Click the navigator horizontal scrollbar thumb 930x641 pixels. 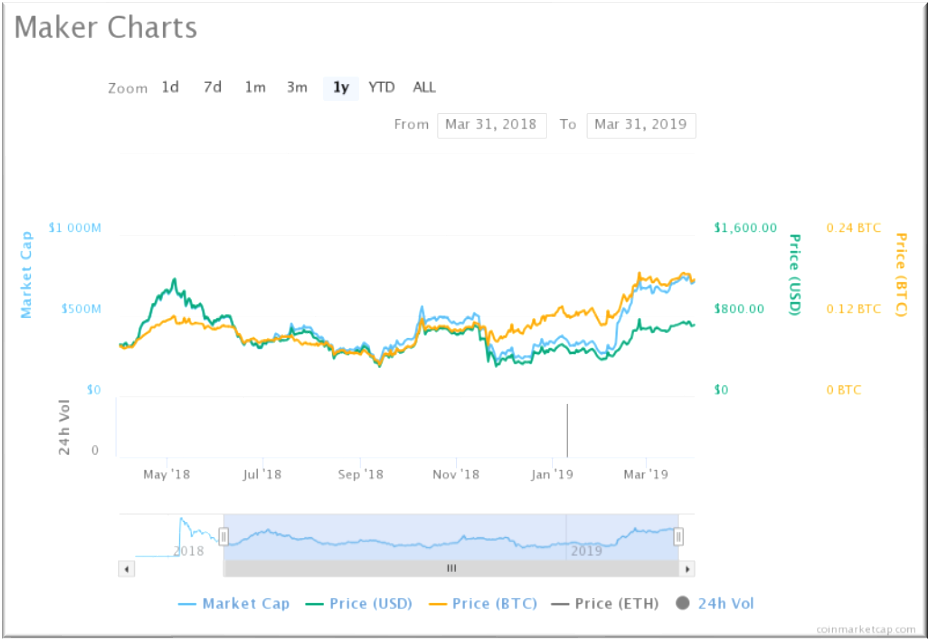(x=451, y=569)
